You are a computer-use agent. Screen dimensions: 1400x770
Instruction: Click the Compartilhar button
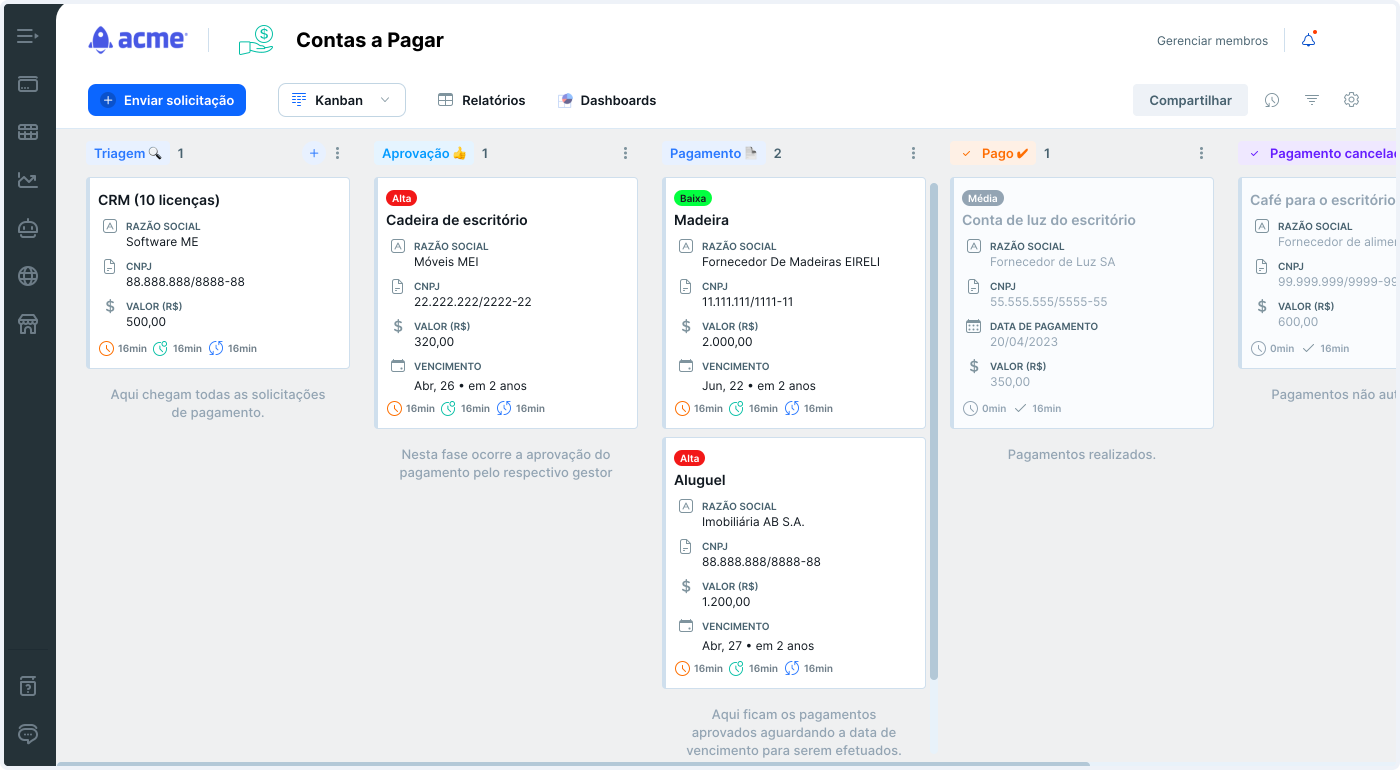click(x=1190, y=100)
